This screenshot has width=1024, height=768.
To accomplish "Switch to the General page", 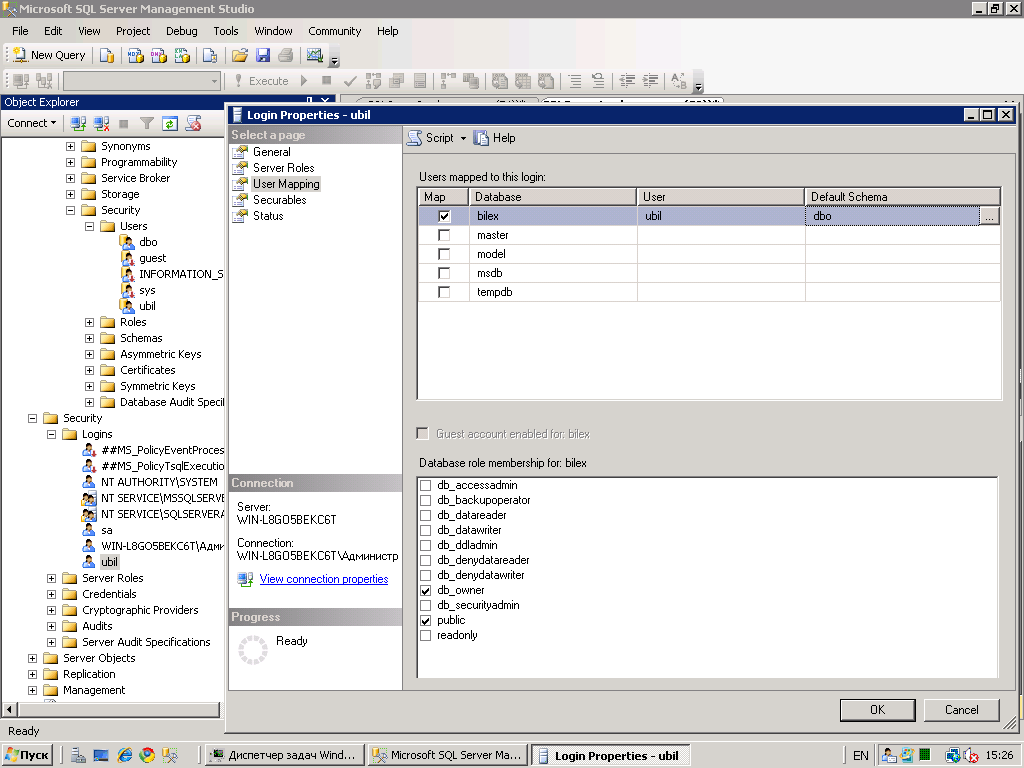I will [272, 152].
